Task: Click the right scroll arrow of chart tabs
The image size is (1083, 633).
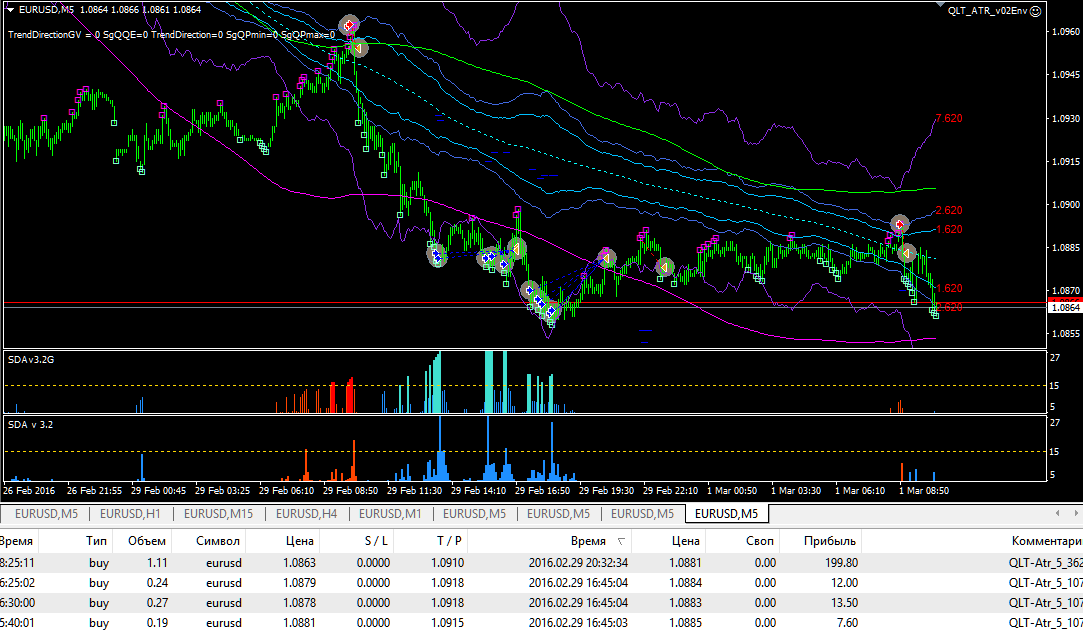Action: pyautogui.click(x=1075, y=513)
